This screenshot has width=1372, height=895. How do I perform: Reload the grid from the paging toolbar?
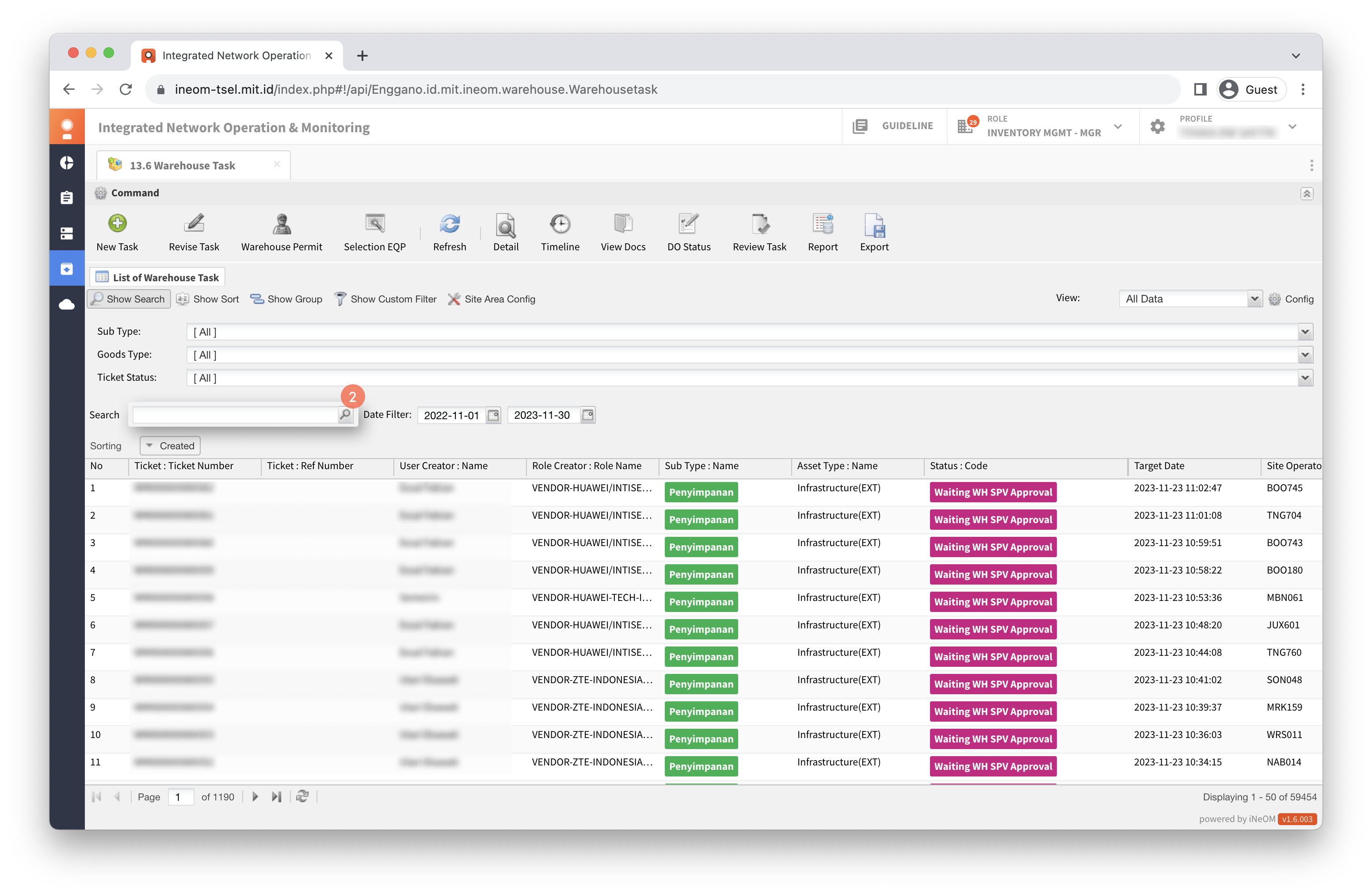click(x=302, y=796)
